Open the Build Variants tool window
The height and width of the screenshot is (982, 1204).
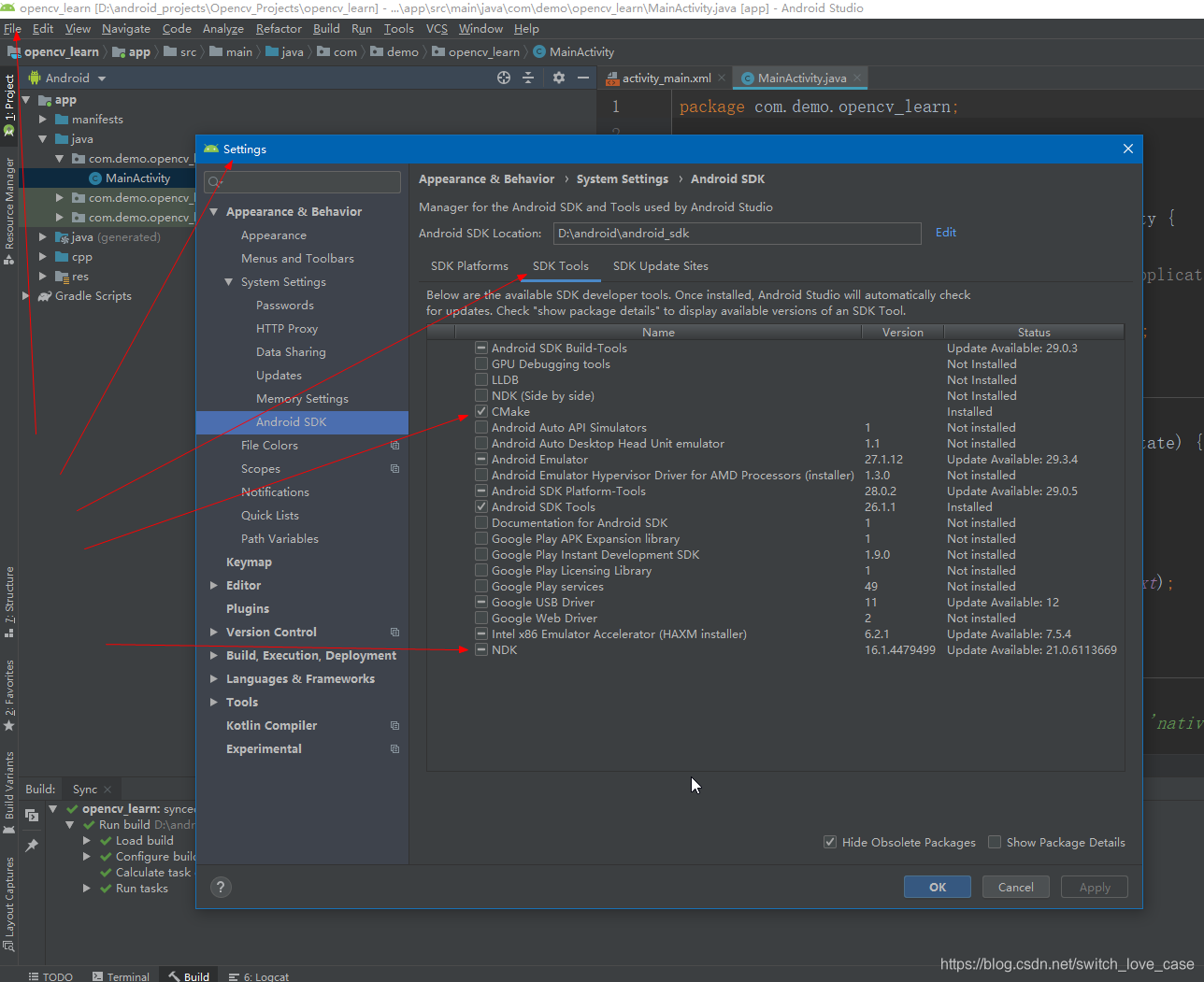tap(9, 792)
